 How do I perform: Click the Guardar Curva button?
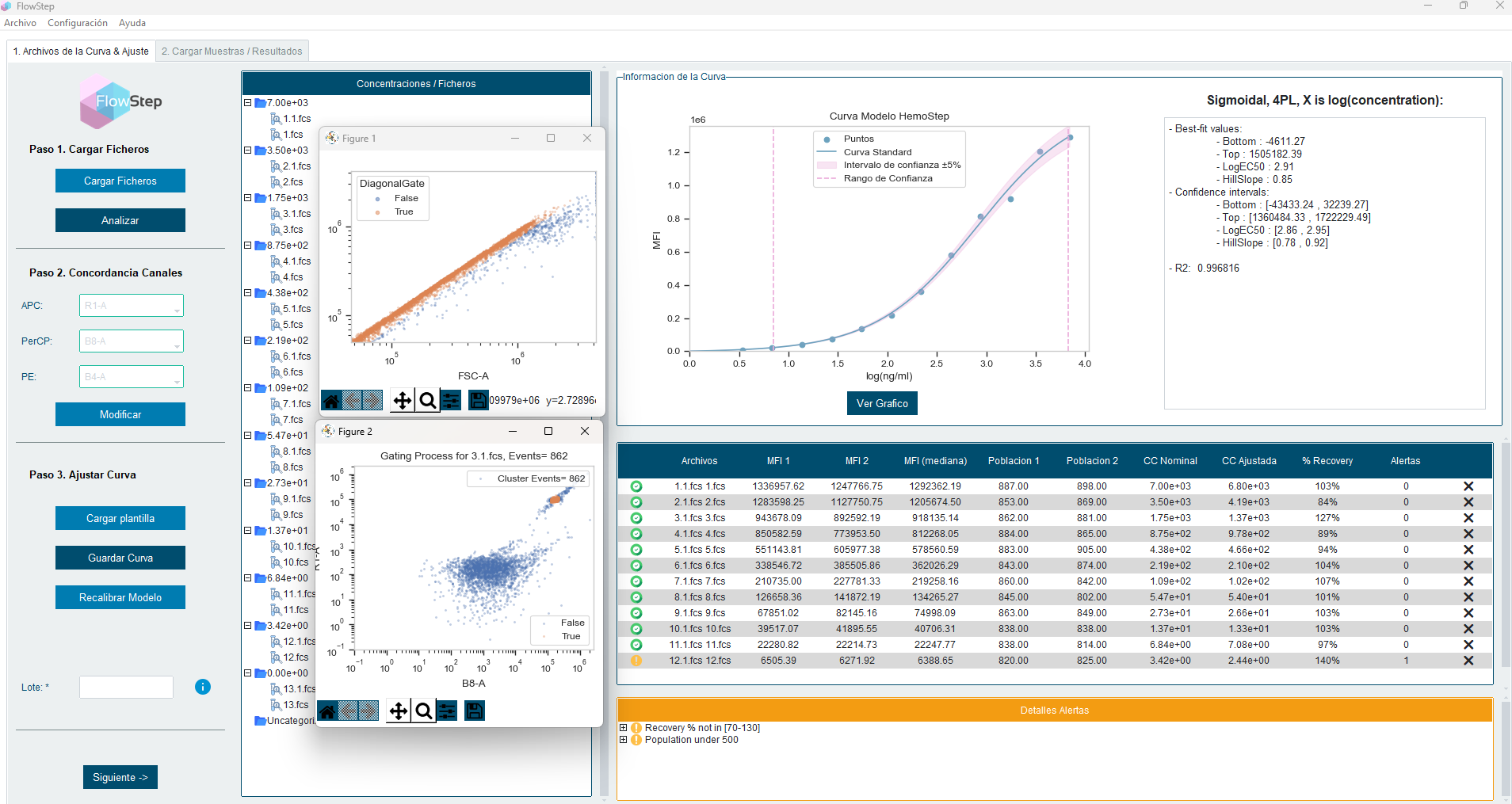pos(120,558)
